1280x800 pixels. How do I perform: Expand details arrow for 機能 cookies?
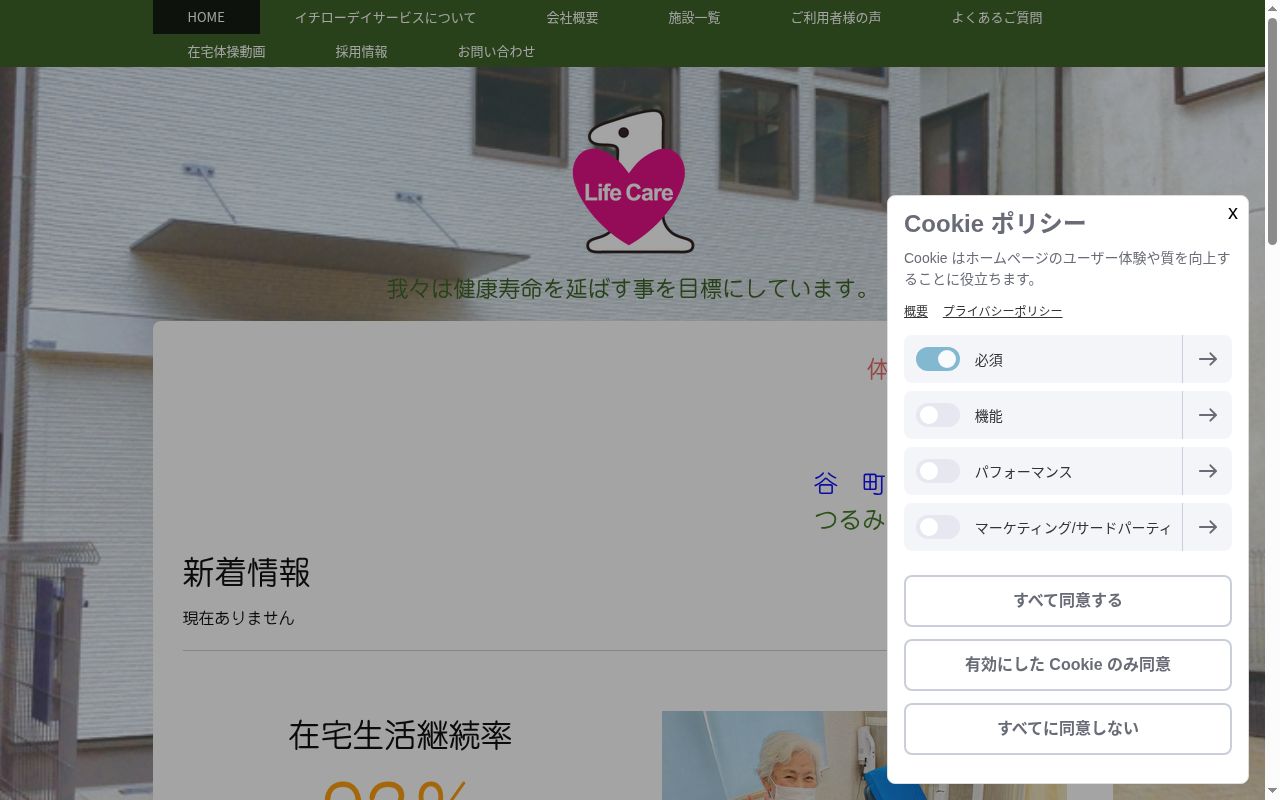1207,415
